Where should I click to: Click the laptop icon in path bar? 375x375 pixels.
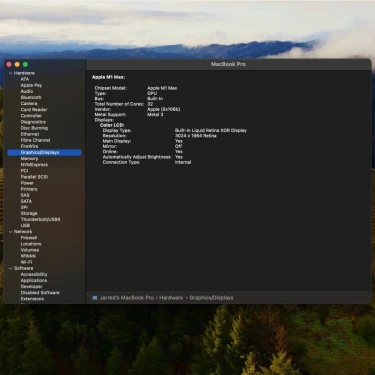point(95,298)
